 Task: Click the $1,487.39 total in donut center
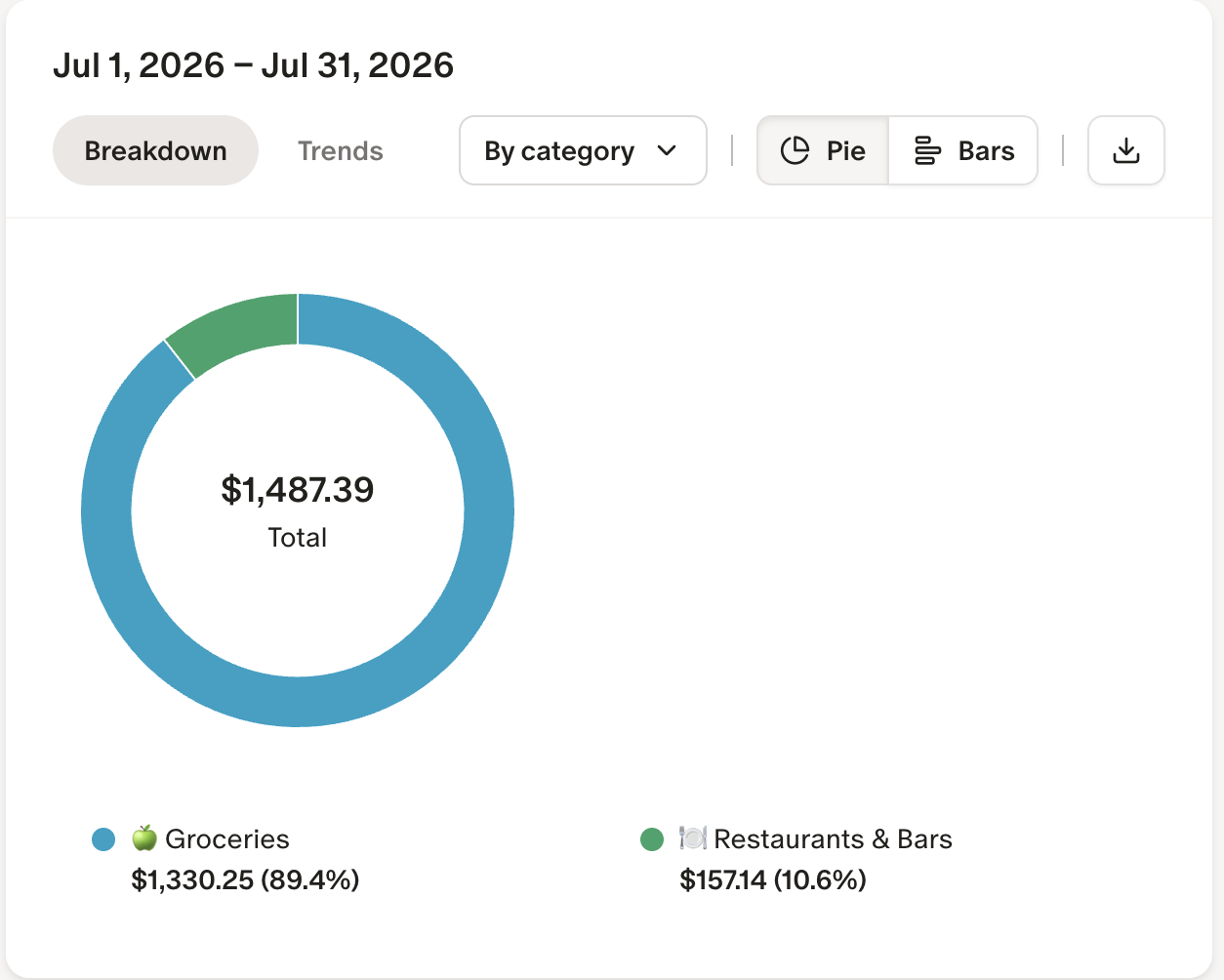298,489
